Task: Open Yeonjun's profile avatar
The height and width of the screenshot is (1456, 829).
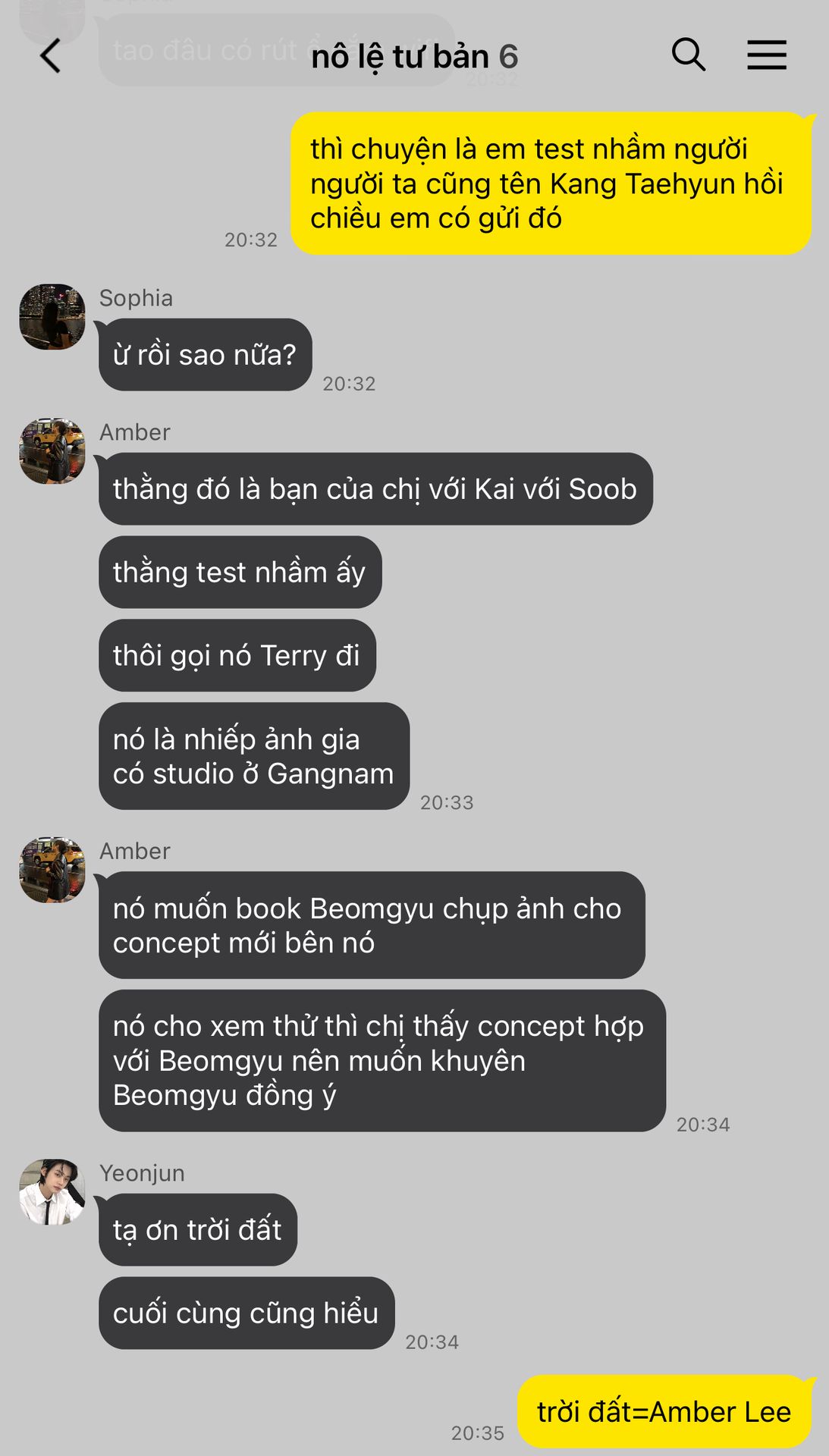Action: tap(52, 1191)
